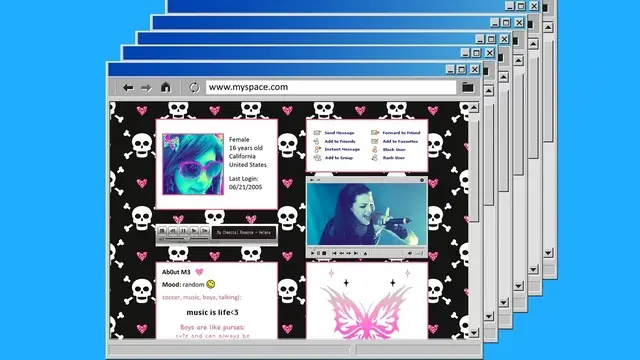
Task: Close the second window behind the front
Action: click(x=489, y=53)
